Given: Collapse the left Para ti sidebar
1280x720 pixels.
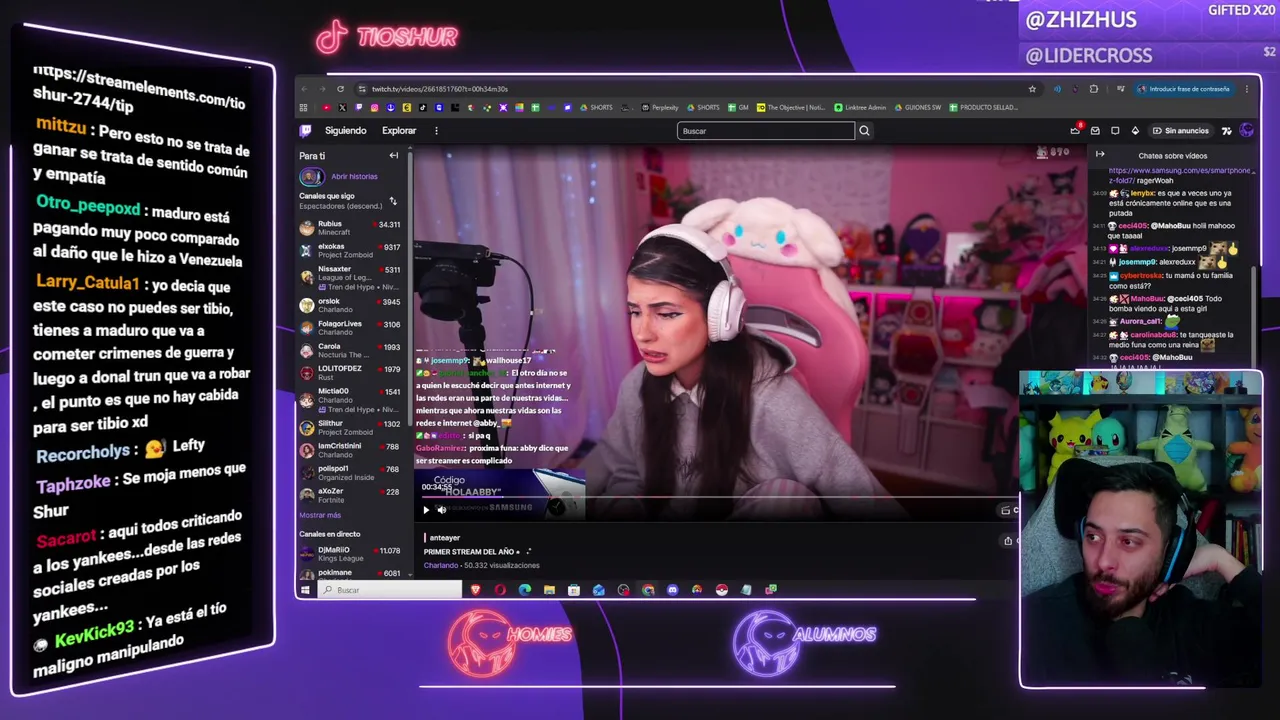Looking at the screenshot, I should pos(394,156).
